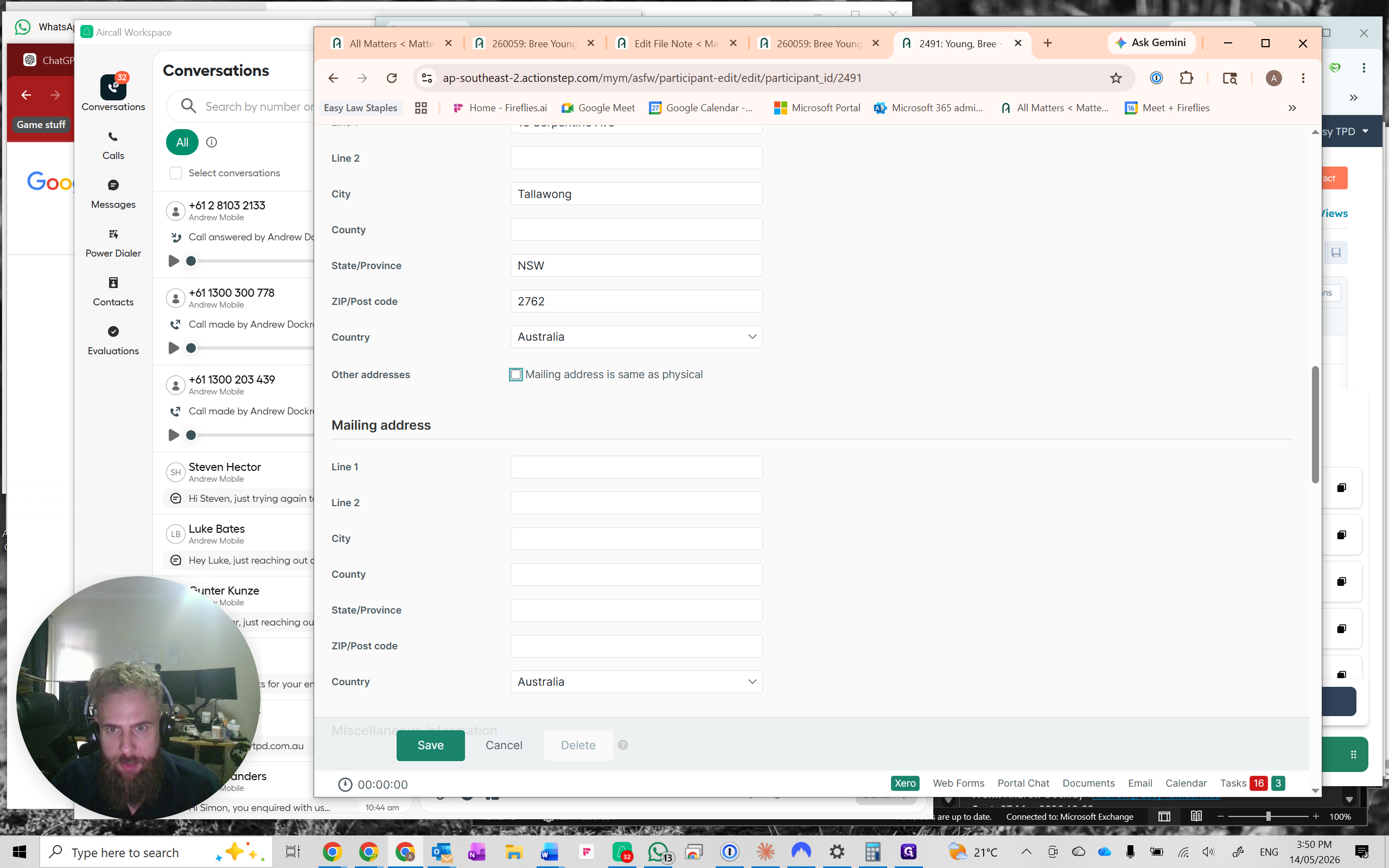Open Power Dialer in Aircall
This screenshot has height=868, width=1389.
point(113,243)
